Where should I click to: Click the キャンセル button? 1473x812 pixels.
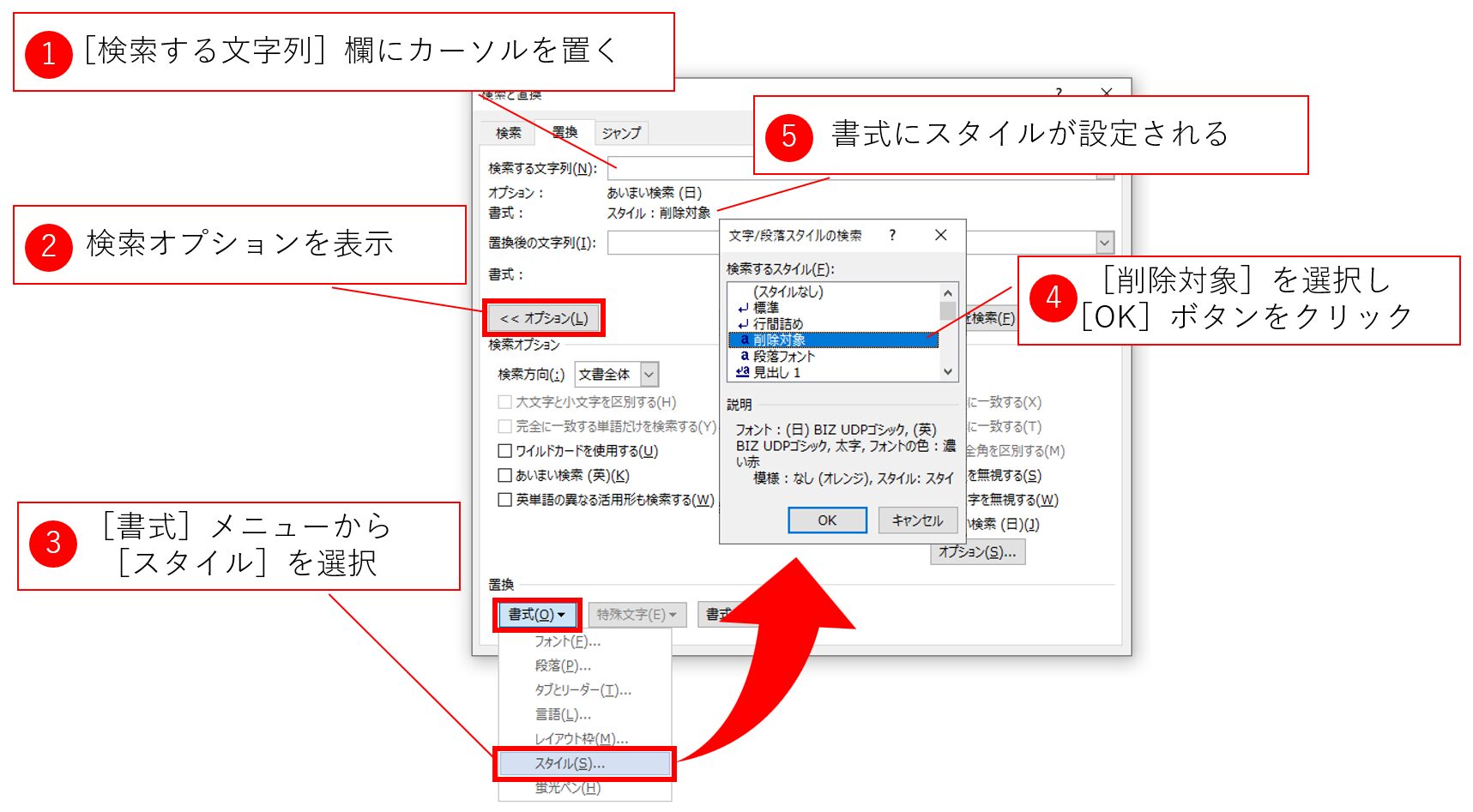tap(917, 520)
